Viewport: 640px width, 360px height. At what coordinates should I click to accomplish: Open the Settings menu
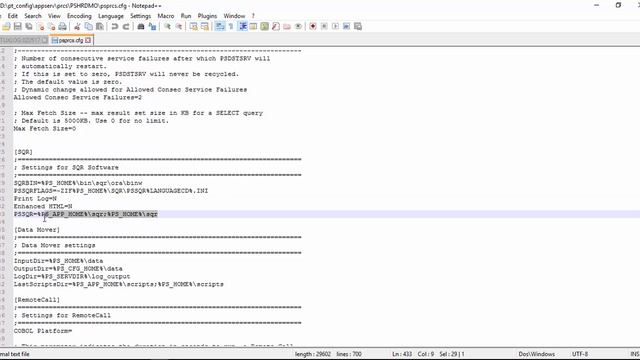point(140,16)
